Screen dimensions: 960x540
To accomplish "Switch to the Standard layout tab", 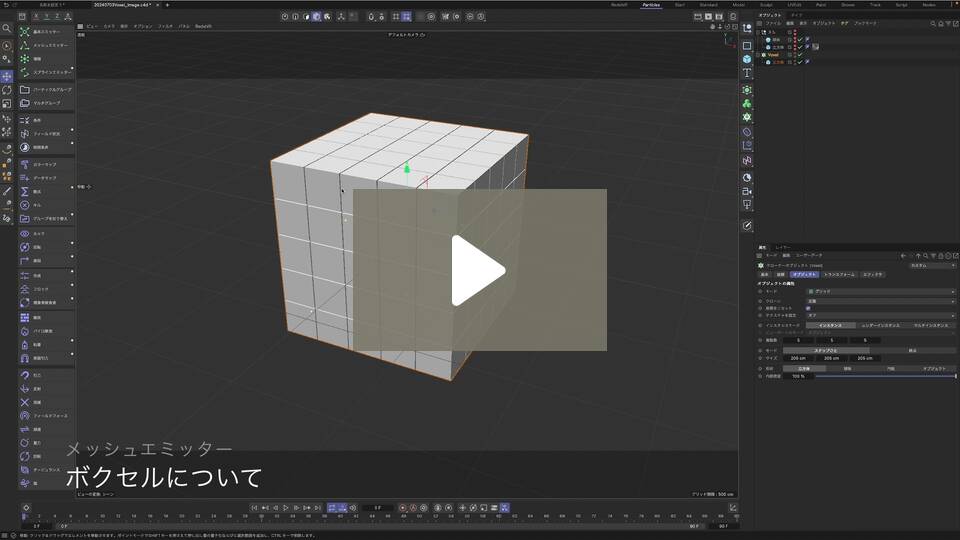I will [708, 5].
